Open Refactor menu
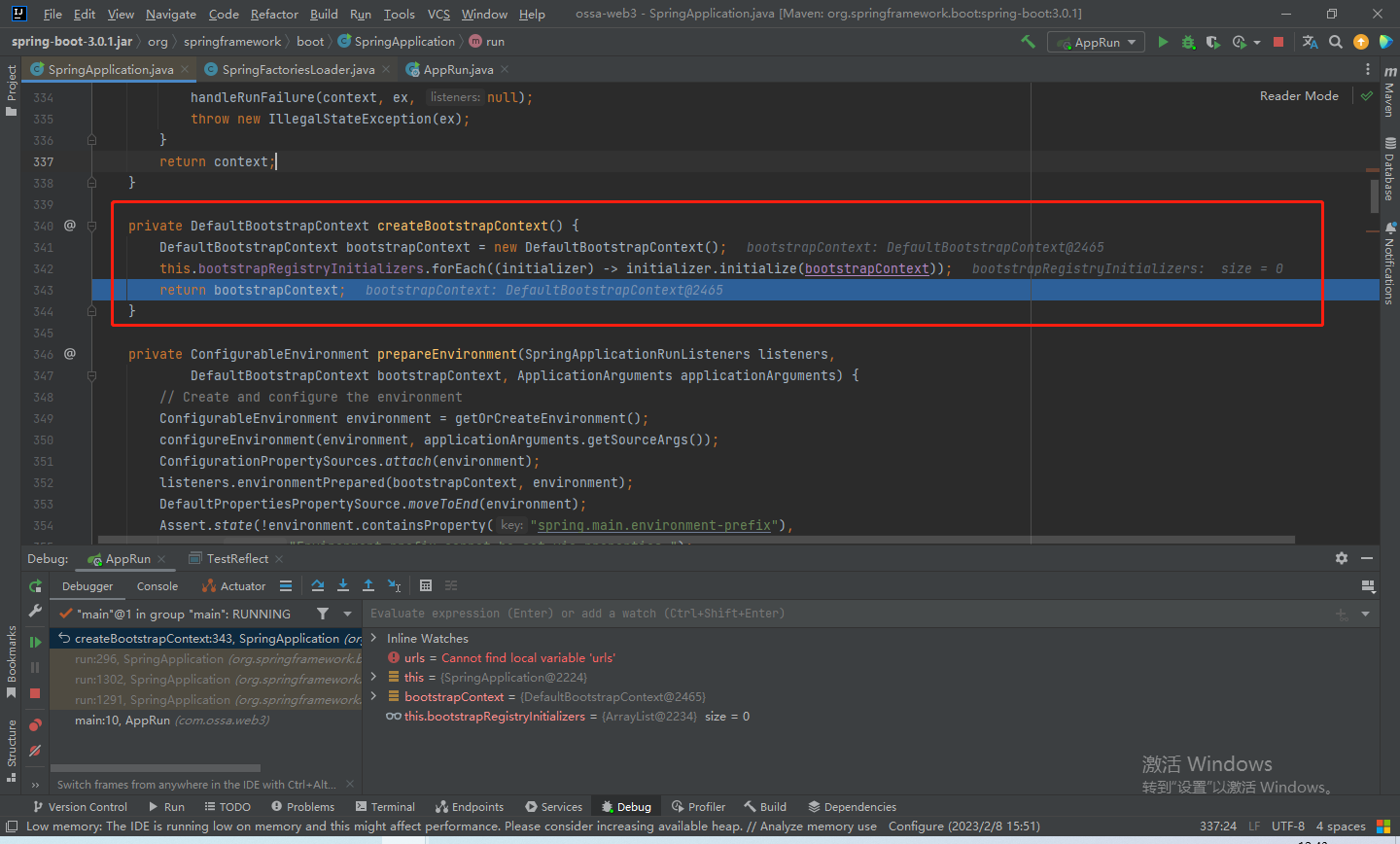 coord(274,14)
